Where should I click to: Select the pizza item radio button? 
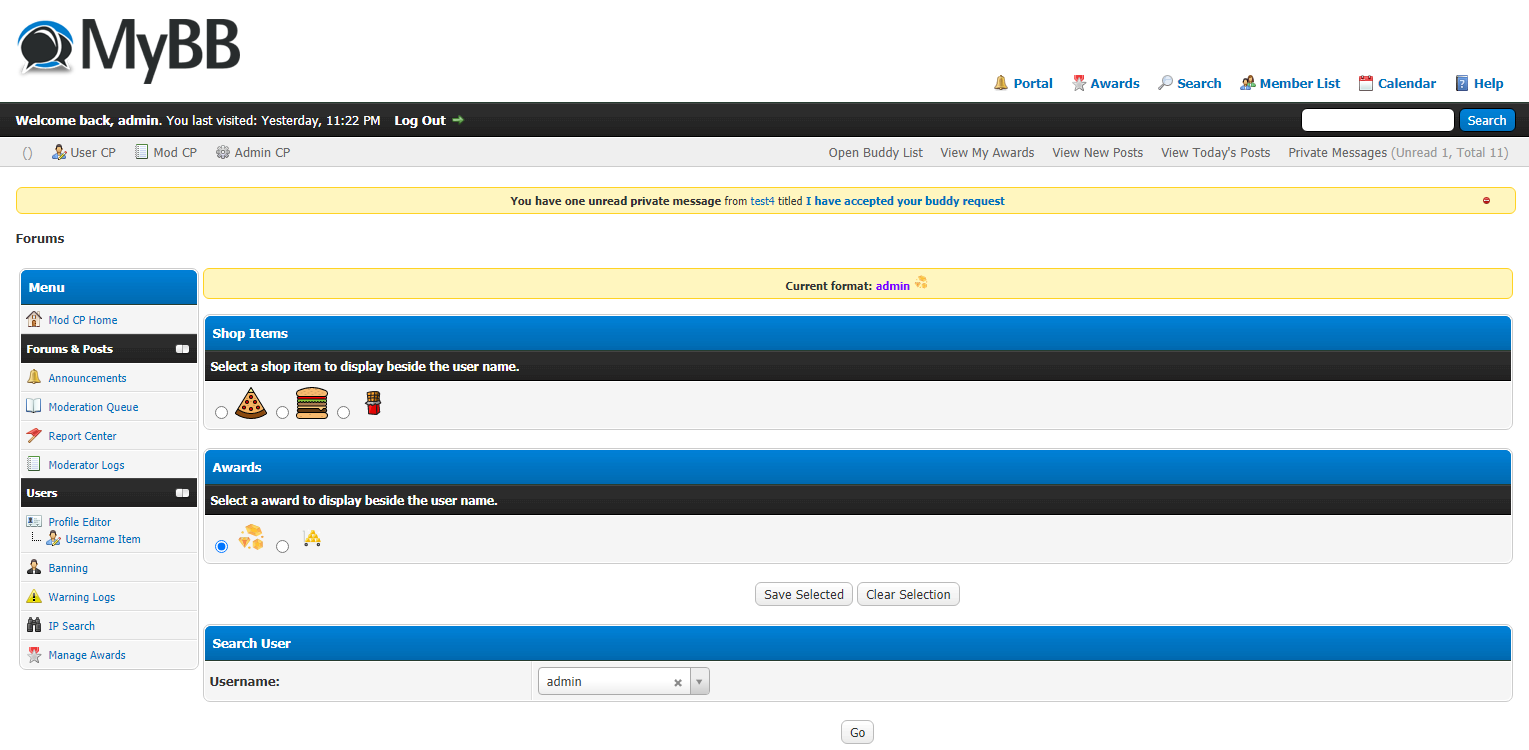click(221, 413)
